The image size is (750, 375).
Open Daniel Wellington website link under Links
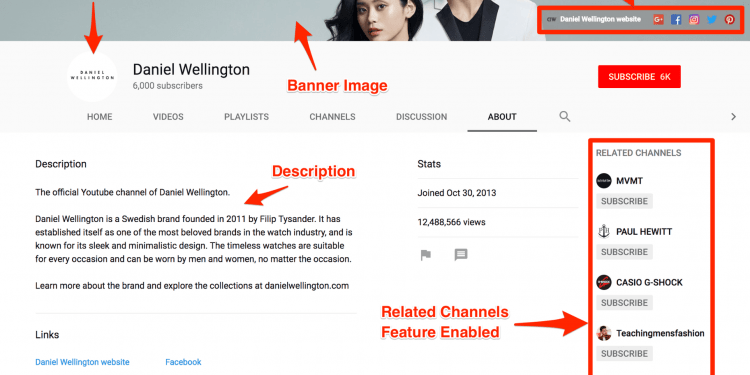tap(82, 362)
